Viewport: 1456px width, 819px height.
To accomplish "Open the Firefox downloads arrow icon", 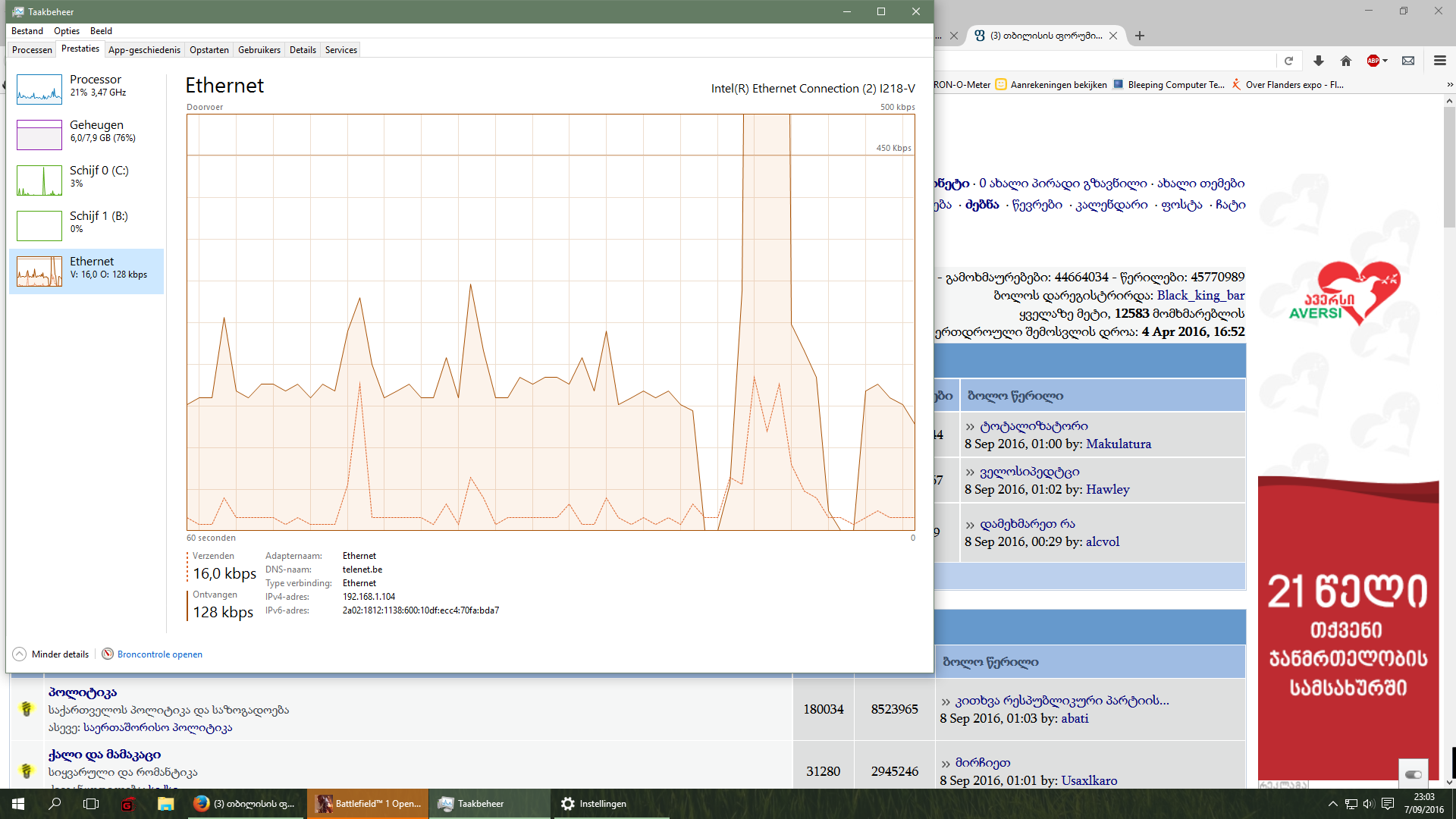I will 1319,61.
